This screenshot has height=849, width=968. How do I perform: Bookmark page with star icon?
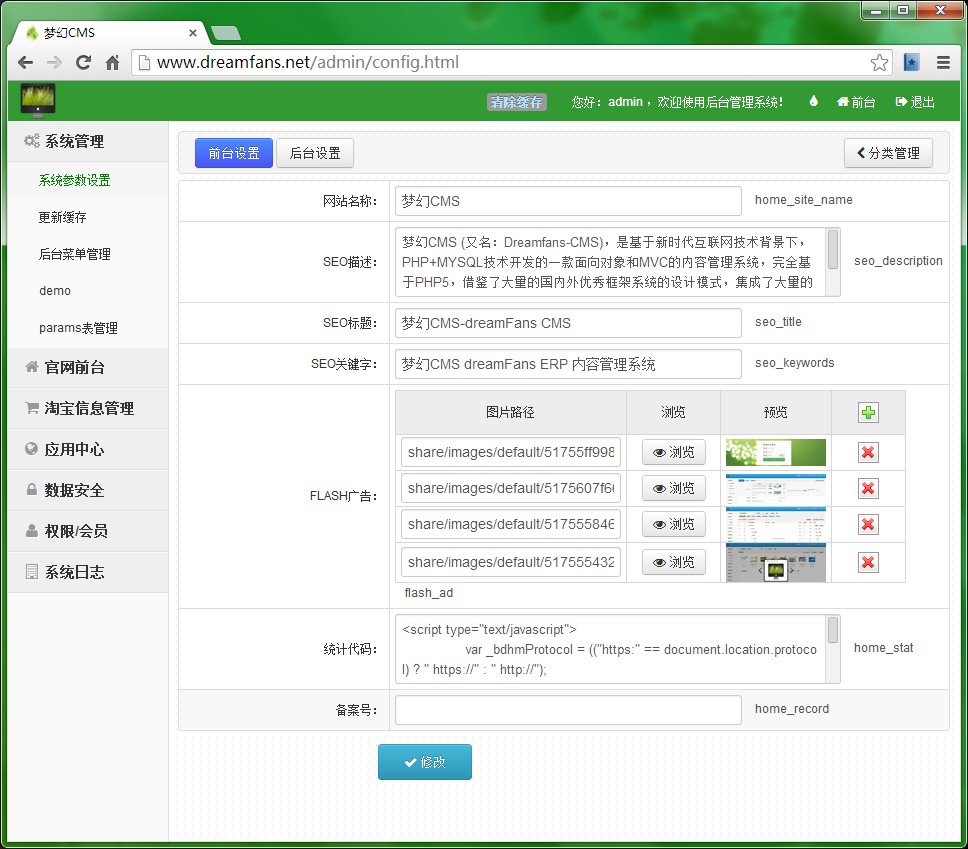click(879, 62)
